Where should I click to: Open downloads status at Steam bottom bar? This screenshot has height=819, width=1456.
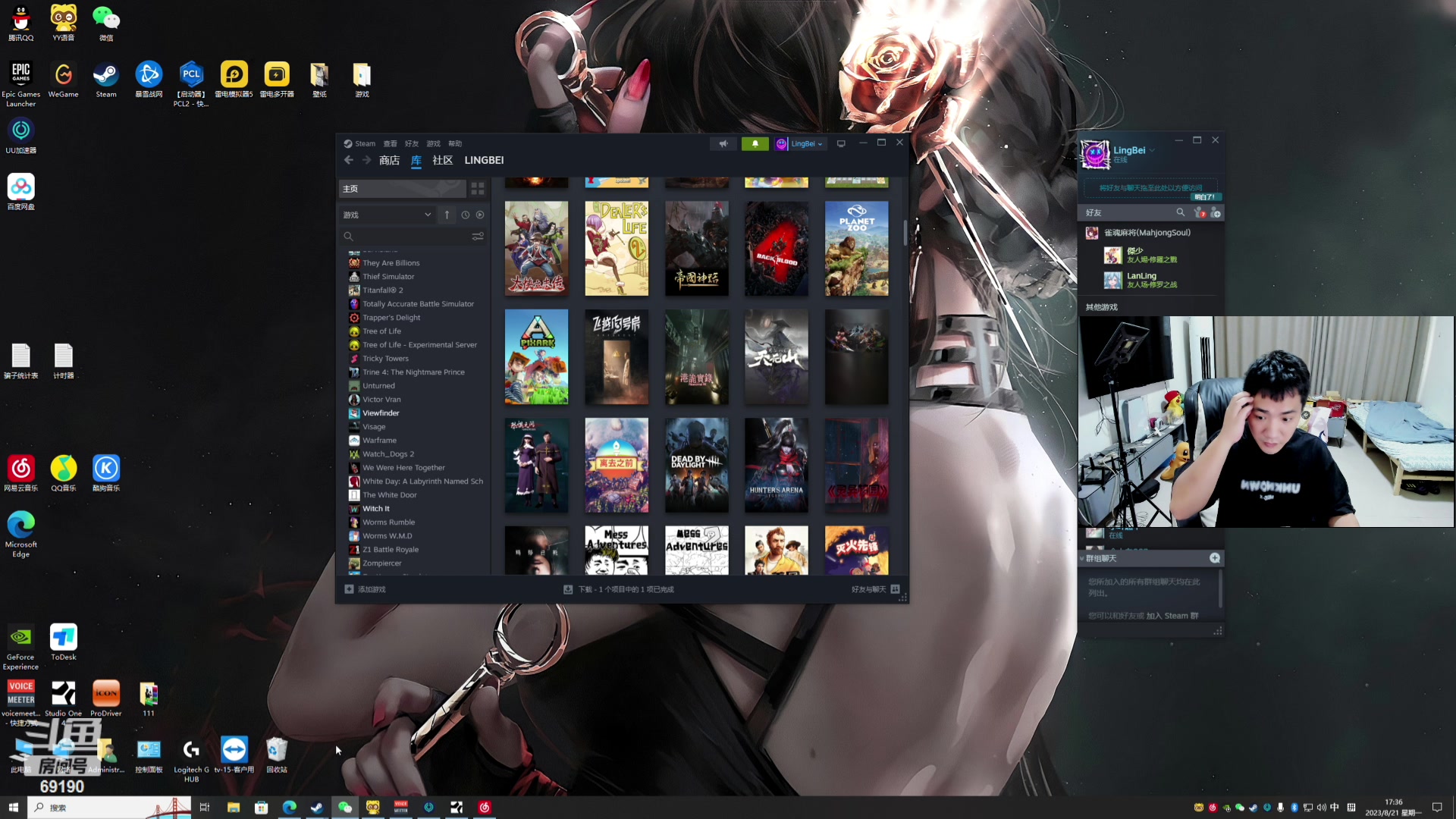[619, 589]
